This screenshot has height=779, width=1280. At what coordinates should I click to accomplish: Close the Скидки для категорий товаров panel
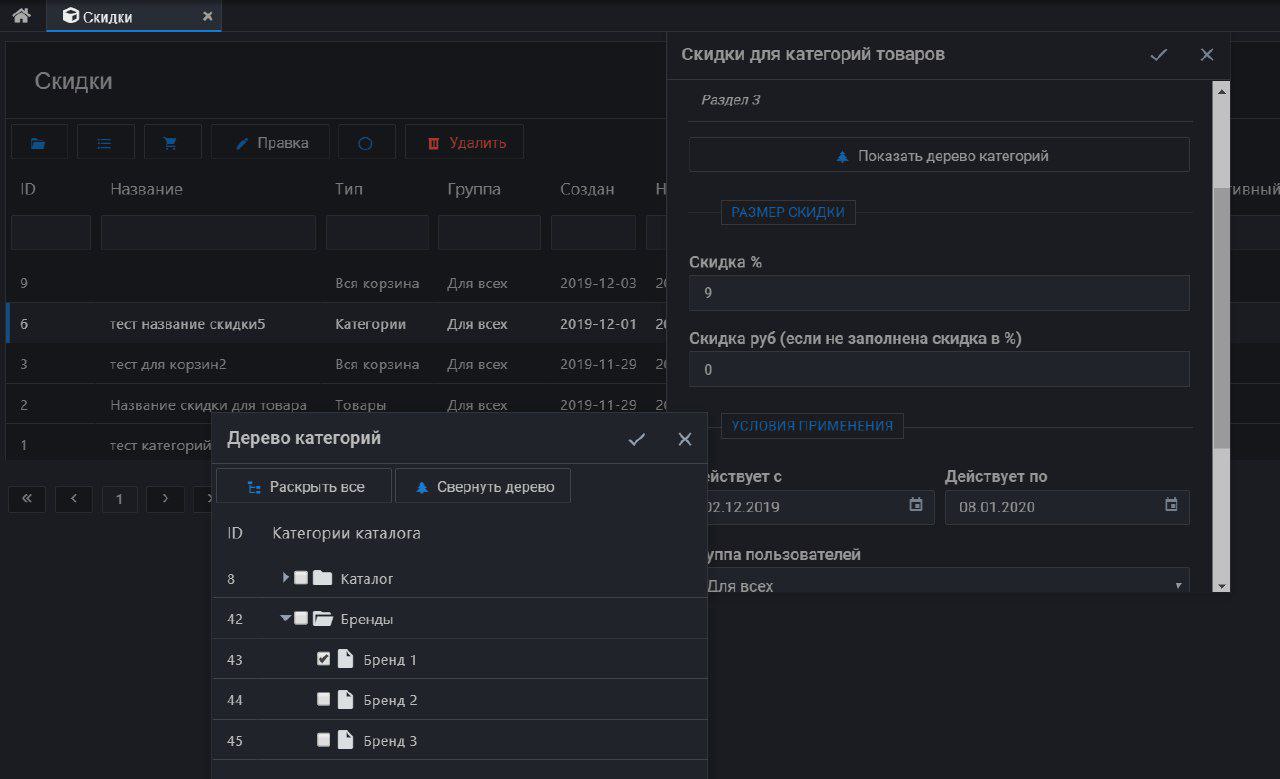coord(1207,55)
